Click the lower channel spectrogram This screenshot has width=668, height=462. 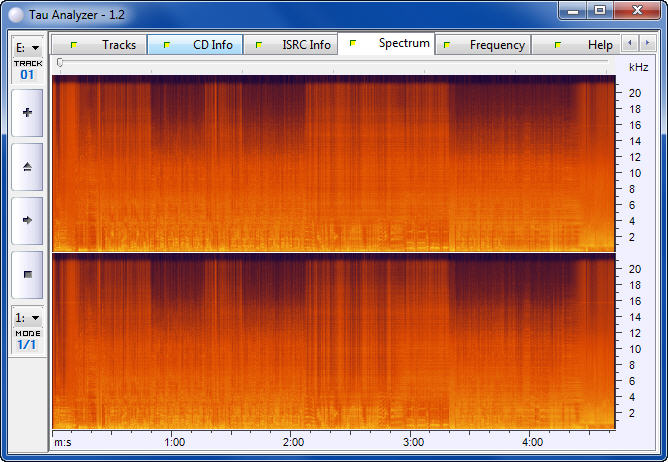coord(333,341)
